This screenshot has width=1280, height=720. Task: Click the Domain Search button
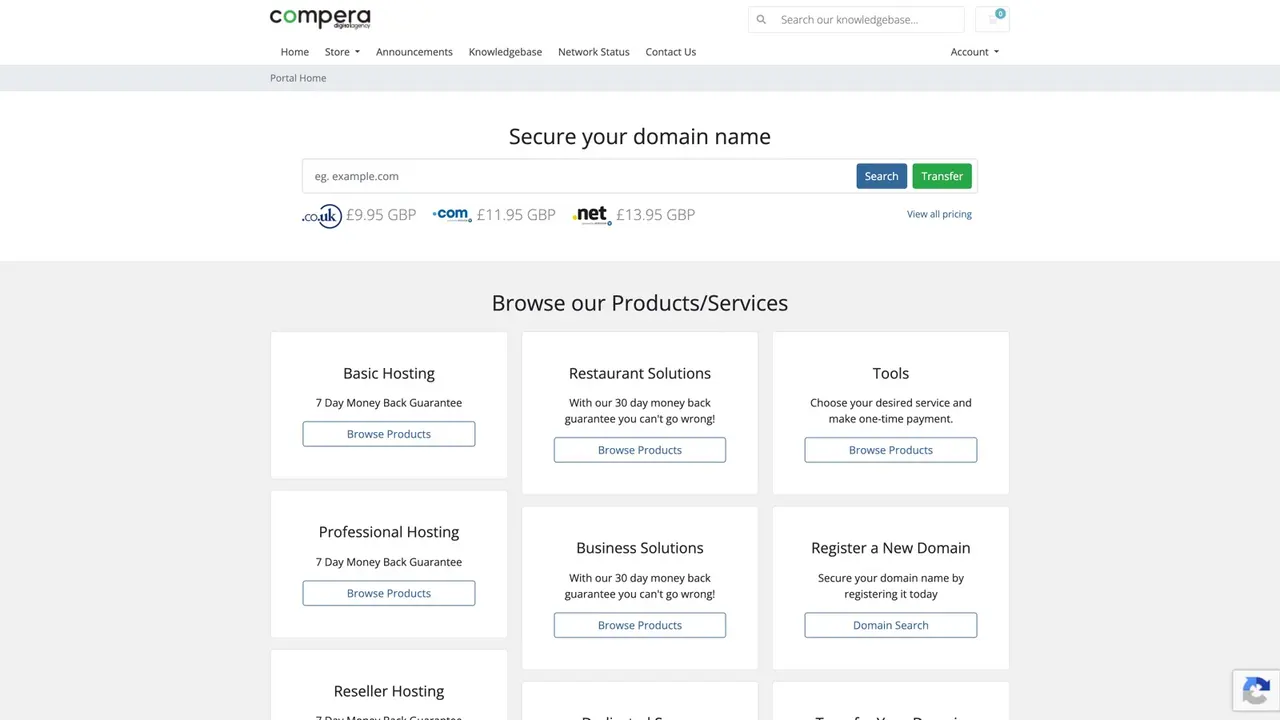[x=891, y=625]
